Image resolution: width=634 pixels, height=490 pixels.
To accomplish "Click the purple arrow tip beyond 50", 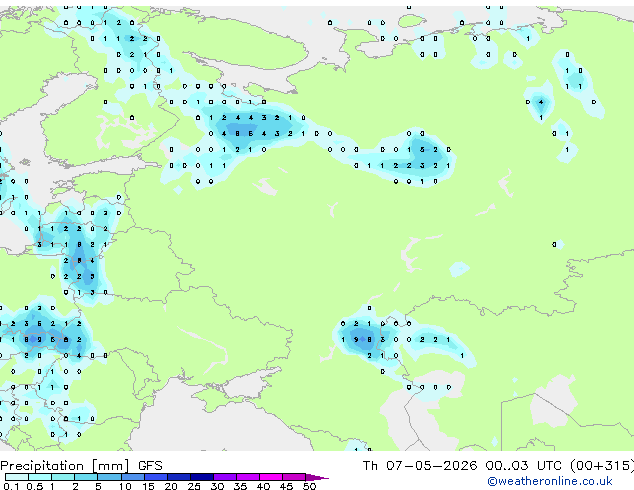I will click(317, 477).
